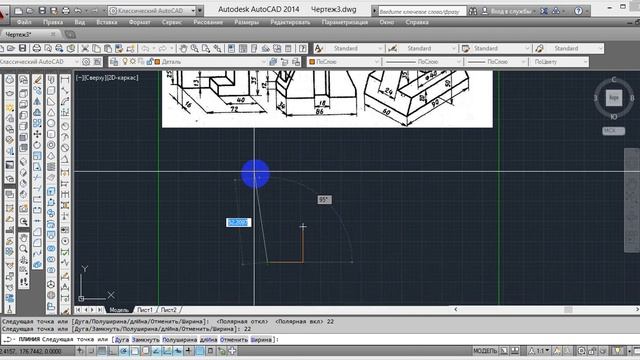Select the Array tool in modify toolbar

37,123
